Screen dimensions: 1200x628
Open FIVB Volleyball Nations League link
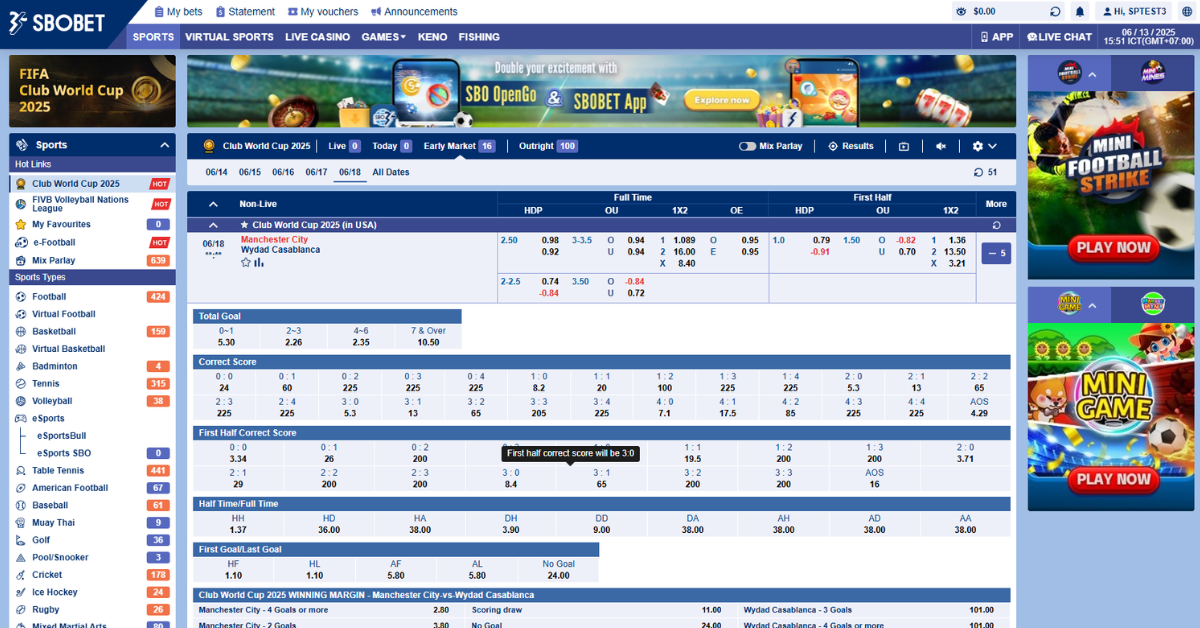point(80,204)
